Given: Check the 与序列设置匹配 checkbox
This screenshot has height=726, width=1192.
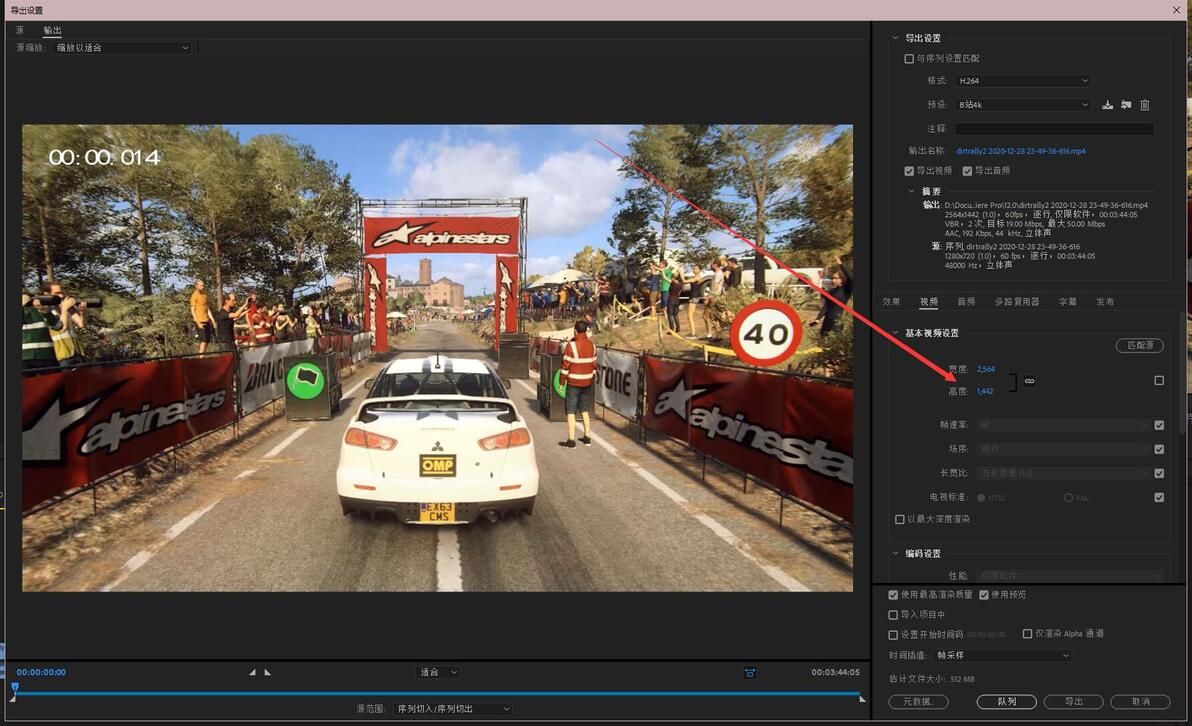Looking at the screenshot, I should [x=908, y=59].
